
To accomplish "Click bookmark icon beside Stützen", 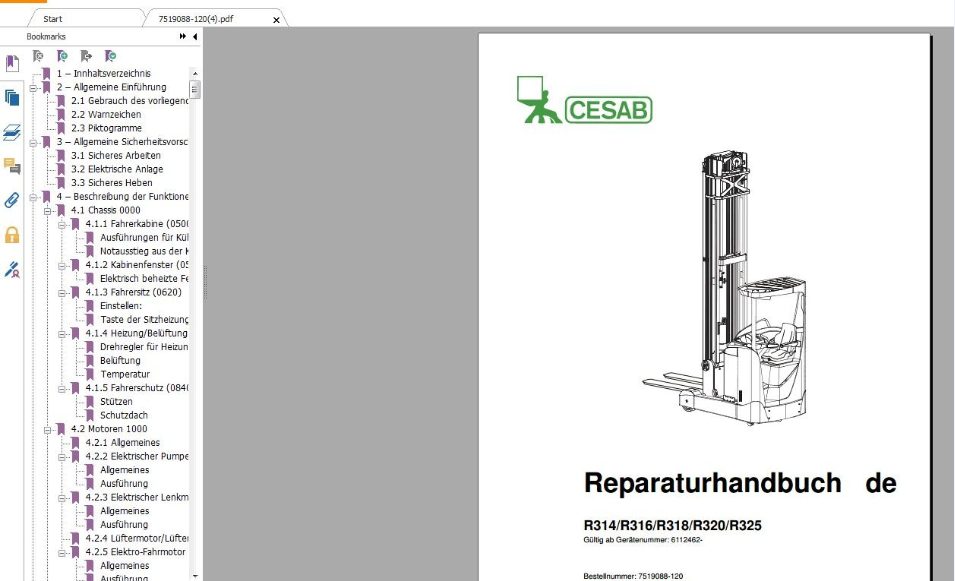I will 90,402.
